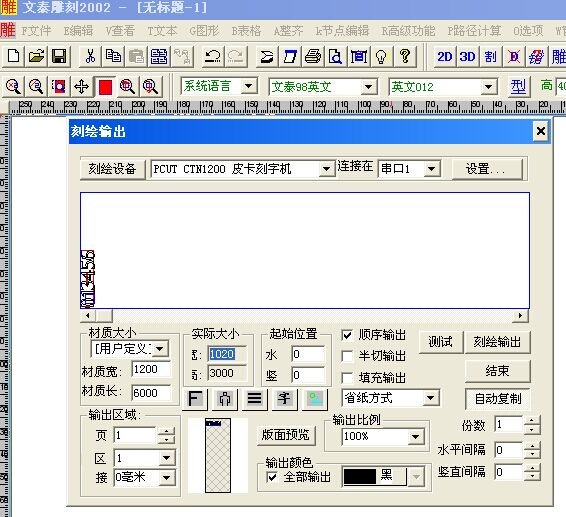Click the 结束 button
566x517 pixels.
pyautogui.click(x=497, y=371)
